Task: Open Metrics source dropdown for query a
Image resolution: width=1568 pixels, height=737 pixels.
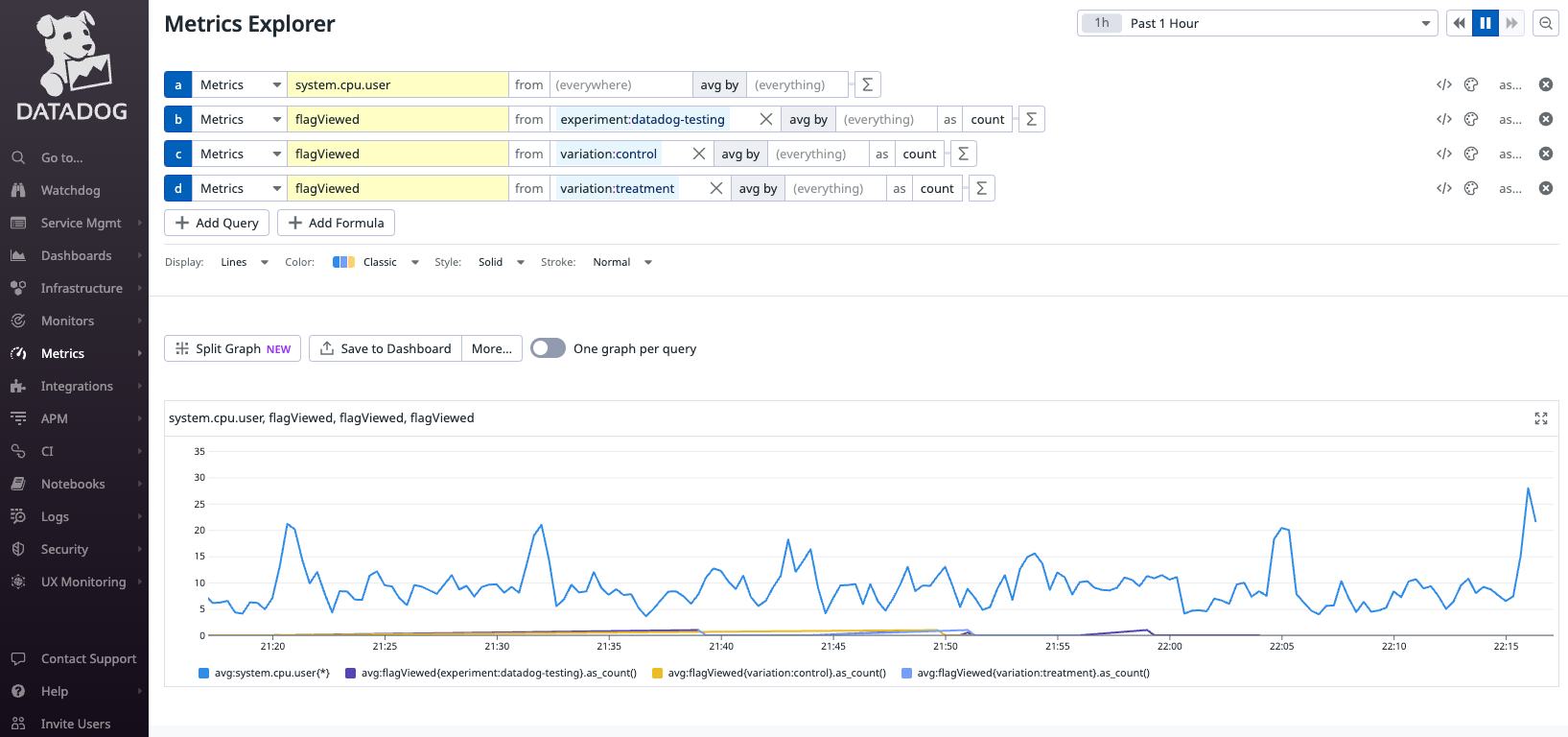Action: pyautogui.click(x=240, y=84)
